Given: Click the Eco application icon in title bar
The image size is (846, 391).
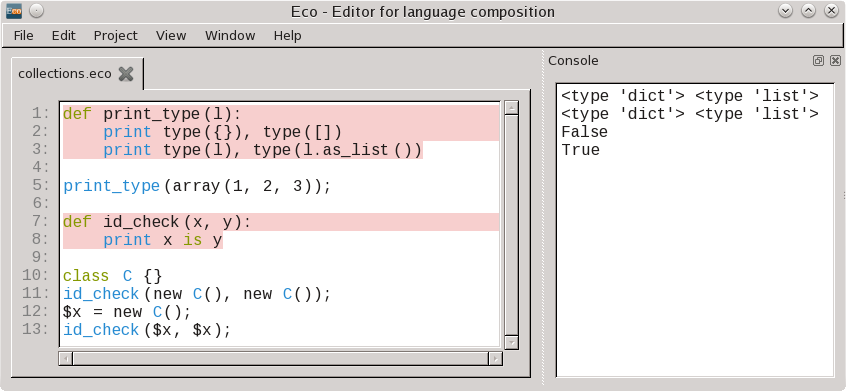Looking at the screenshot, I should [14, 11].
